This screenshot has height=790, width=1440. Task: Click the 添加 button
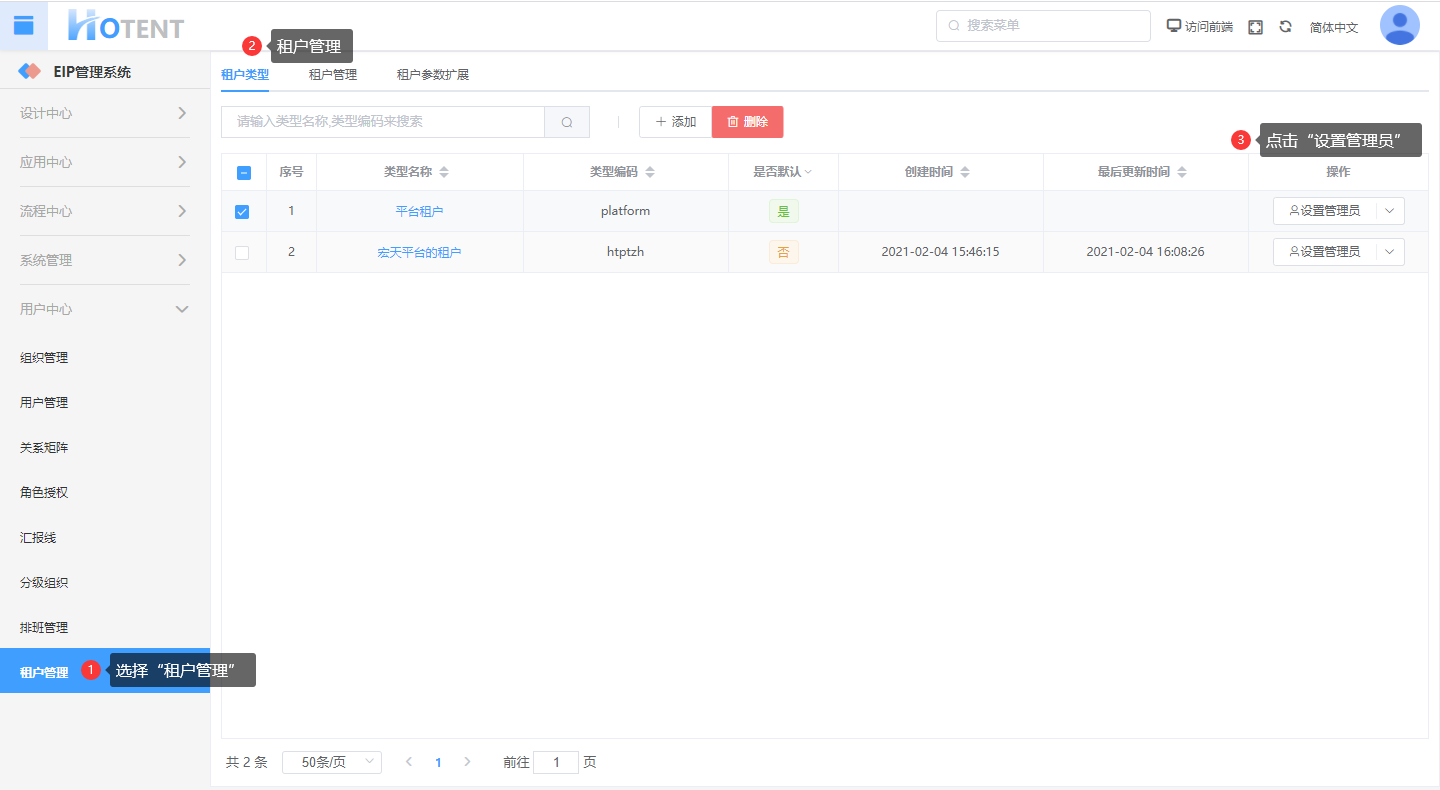675,122
